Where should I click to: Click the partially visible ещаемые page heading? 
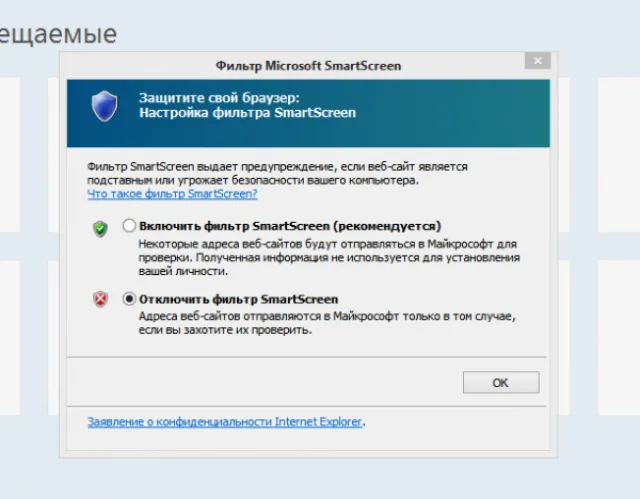[x=58, y=34]
